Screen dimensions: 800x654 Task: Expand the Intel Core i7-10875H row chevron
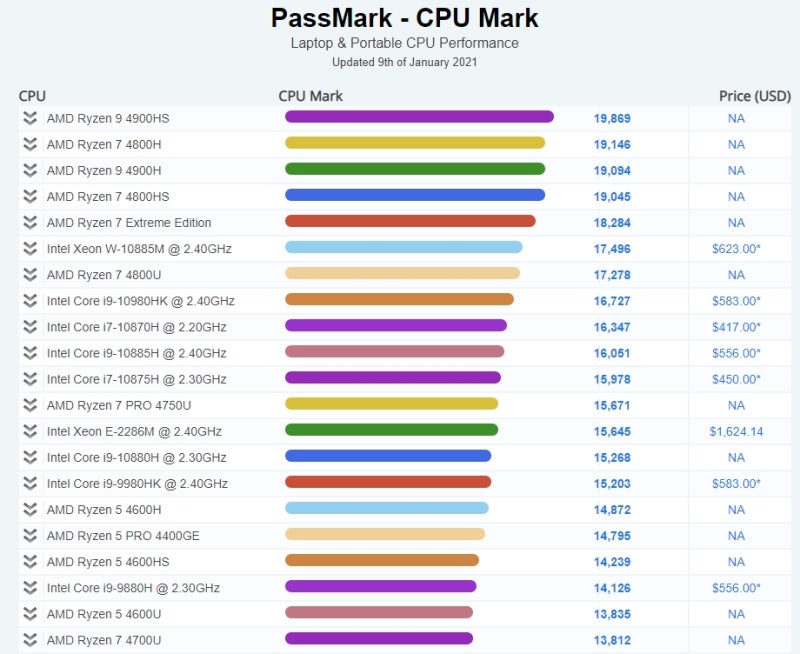click(30, 379)
